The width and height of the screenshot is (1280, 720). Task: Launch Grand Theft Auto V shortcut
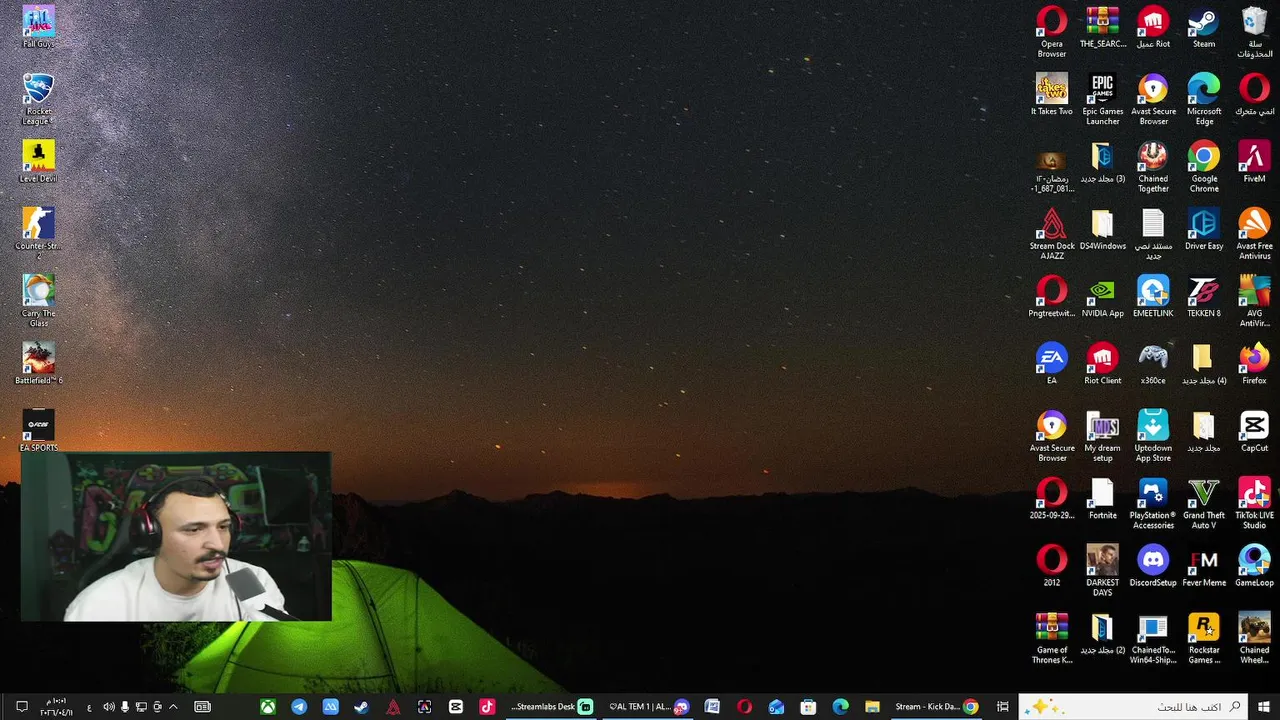pos(1204,502)
